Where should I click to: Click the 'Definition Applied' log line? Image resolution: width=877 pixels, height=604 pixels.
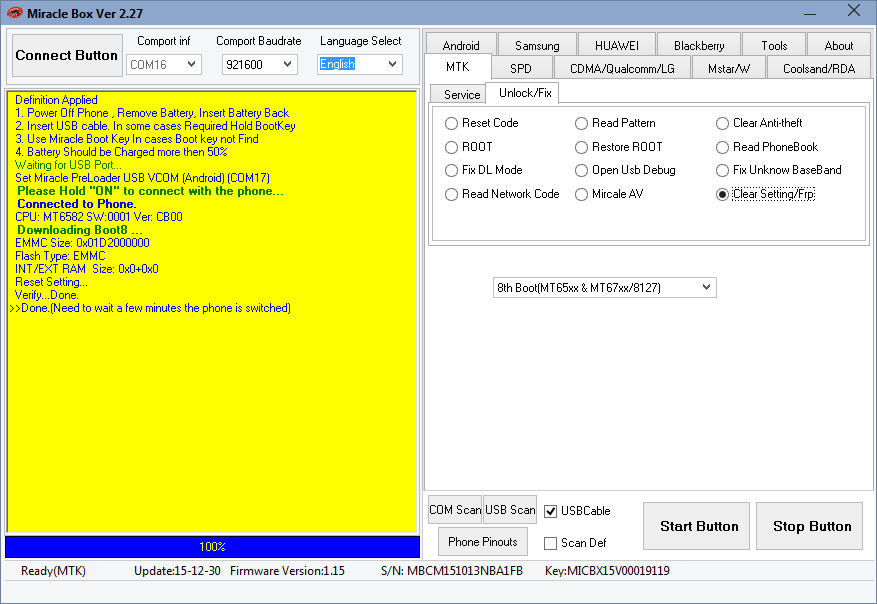pos(56,100)
